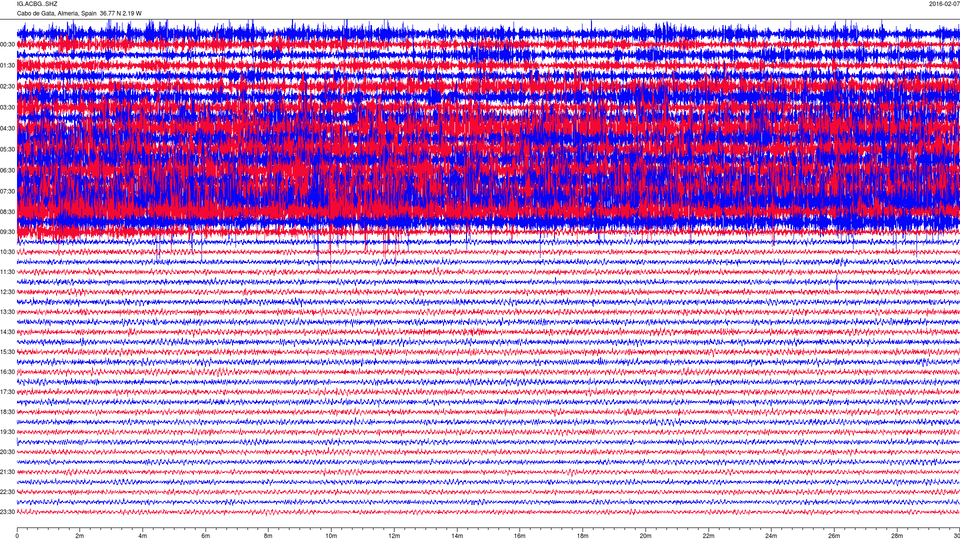The image size is (960, 540).
Task: Select the 18:30 time row label
Action: 7,412
